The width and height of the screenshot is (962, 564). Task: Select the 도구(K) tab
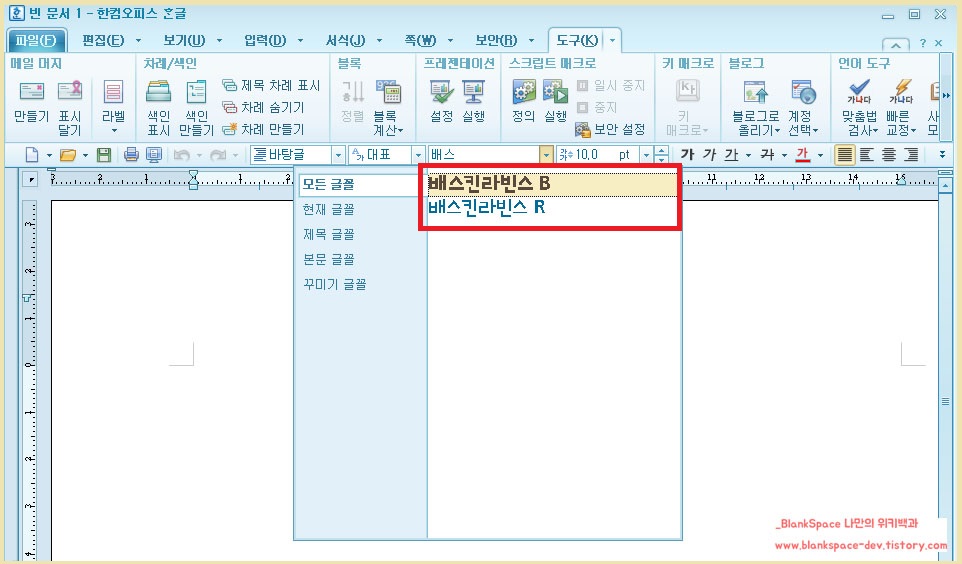click(577, 41)
